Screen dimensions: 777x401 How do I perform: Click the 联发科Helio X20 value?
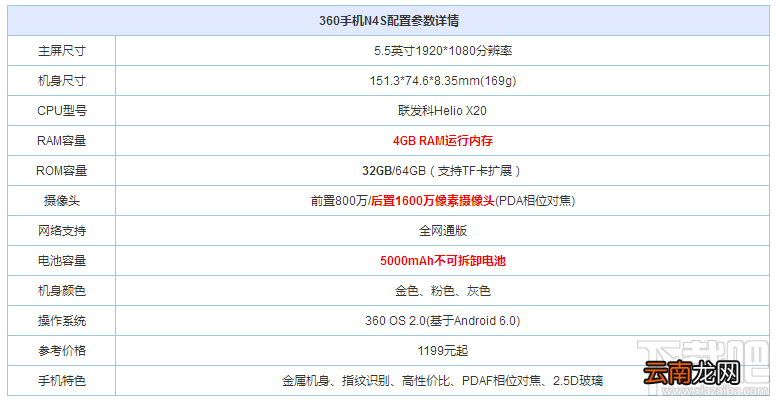click(x=443, y=111)
